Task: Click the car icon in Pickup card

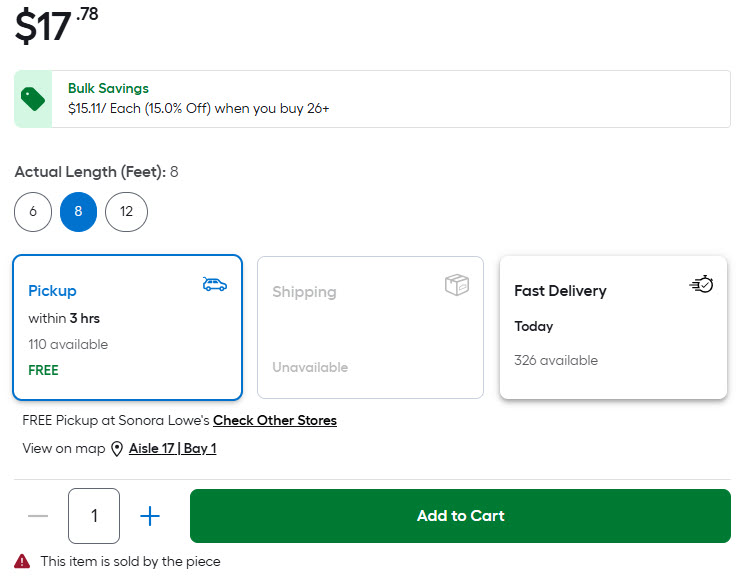Action: tap(214, 285)
